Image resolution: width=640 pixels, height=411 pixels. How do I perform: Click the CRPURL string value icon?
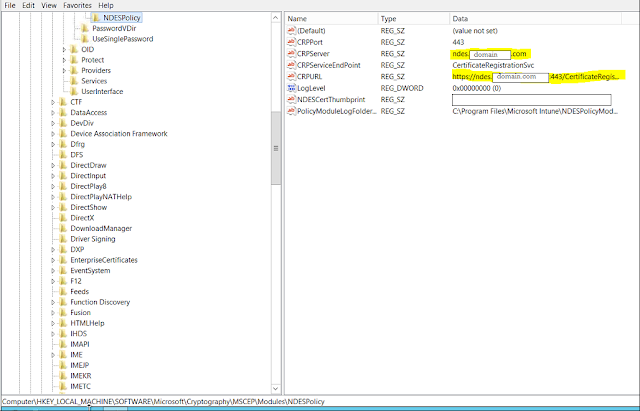point(291,77)
